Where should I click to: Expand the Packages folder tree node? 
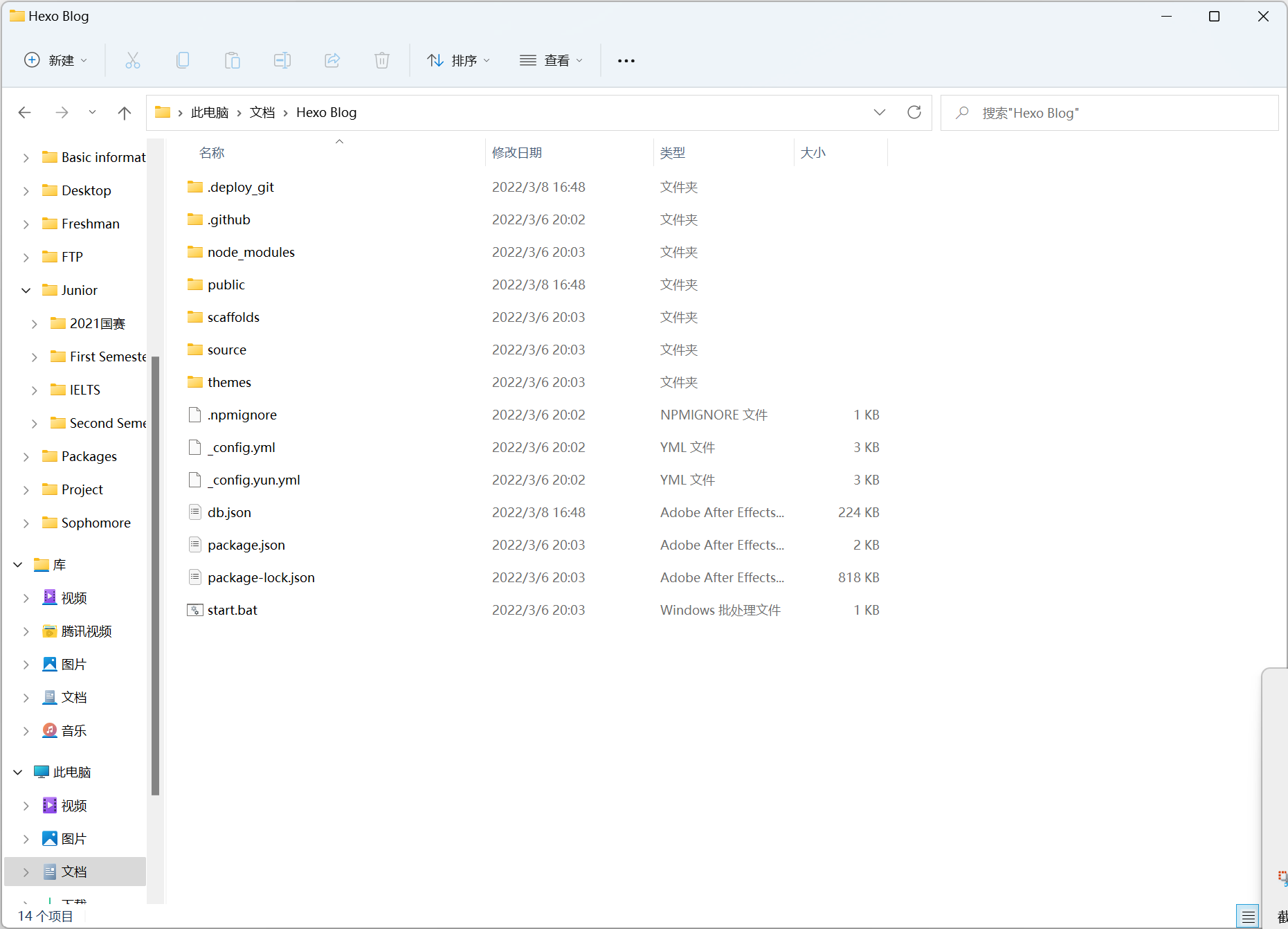point(26,457)
